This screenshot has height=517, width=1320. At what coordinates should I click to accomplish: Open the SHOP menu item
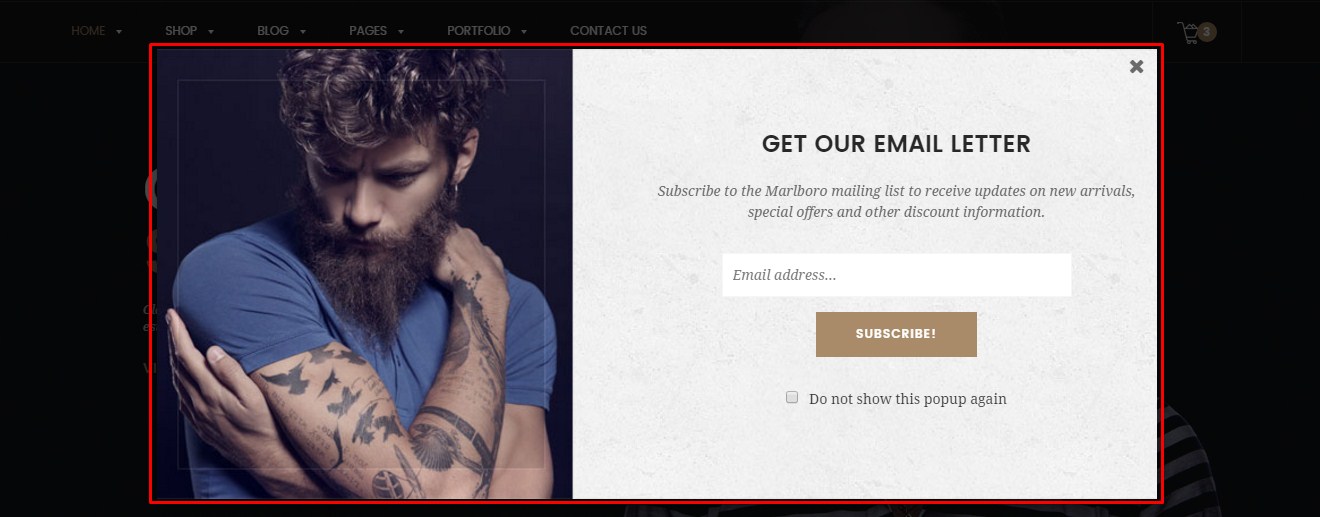coord(181,31)
